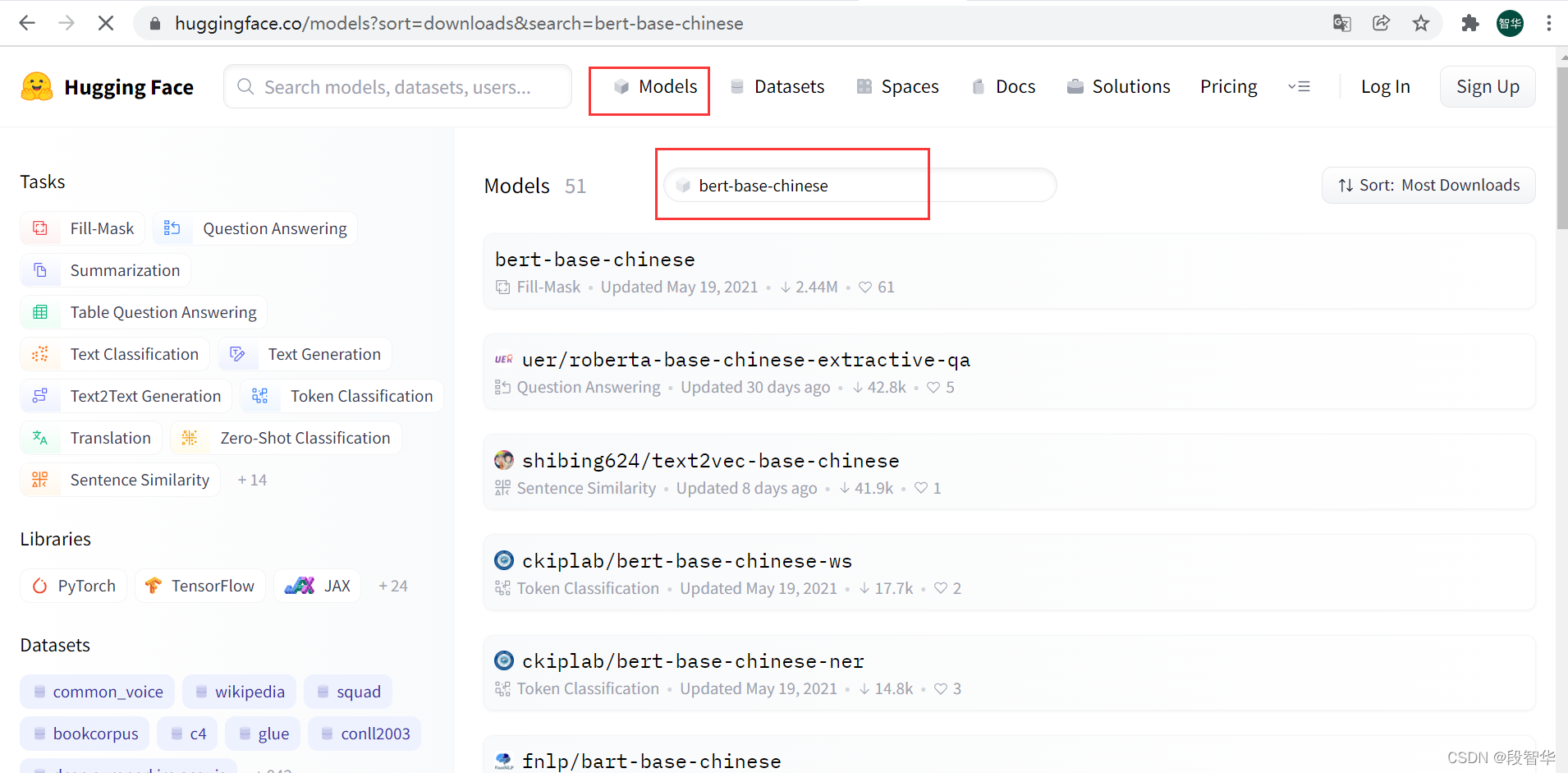Click the forward navigation arrow
Image resolution: width=1568 pixels, height=773 pixels.
66,23
